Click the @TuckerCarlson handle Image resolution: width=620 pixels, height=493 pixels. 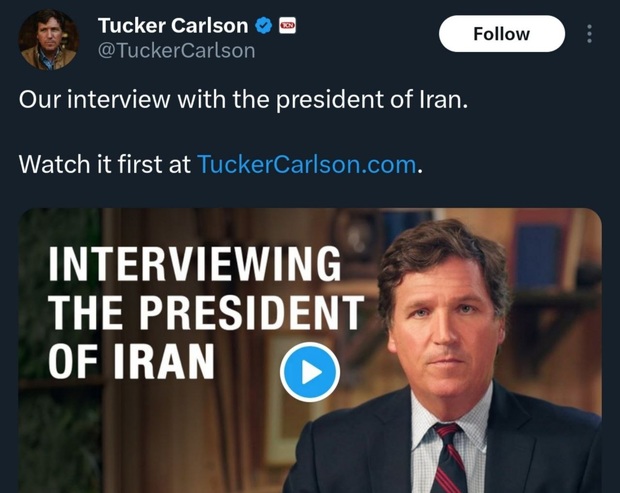coord(176,50)
